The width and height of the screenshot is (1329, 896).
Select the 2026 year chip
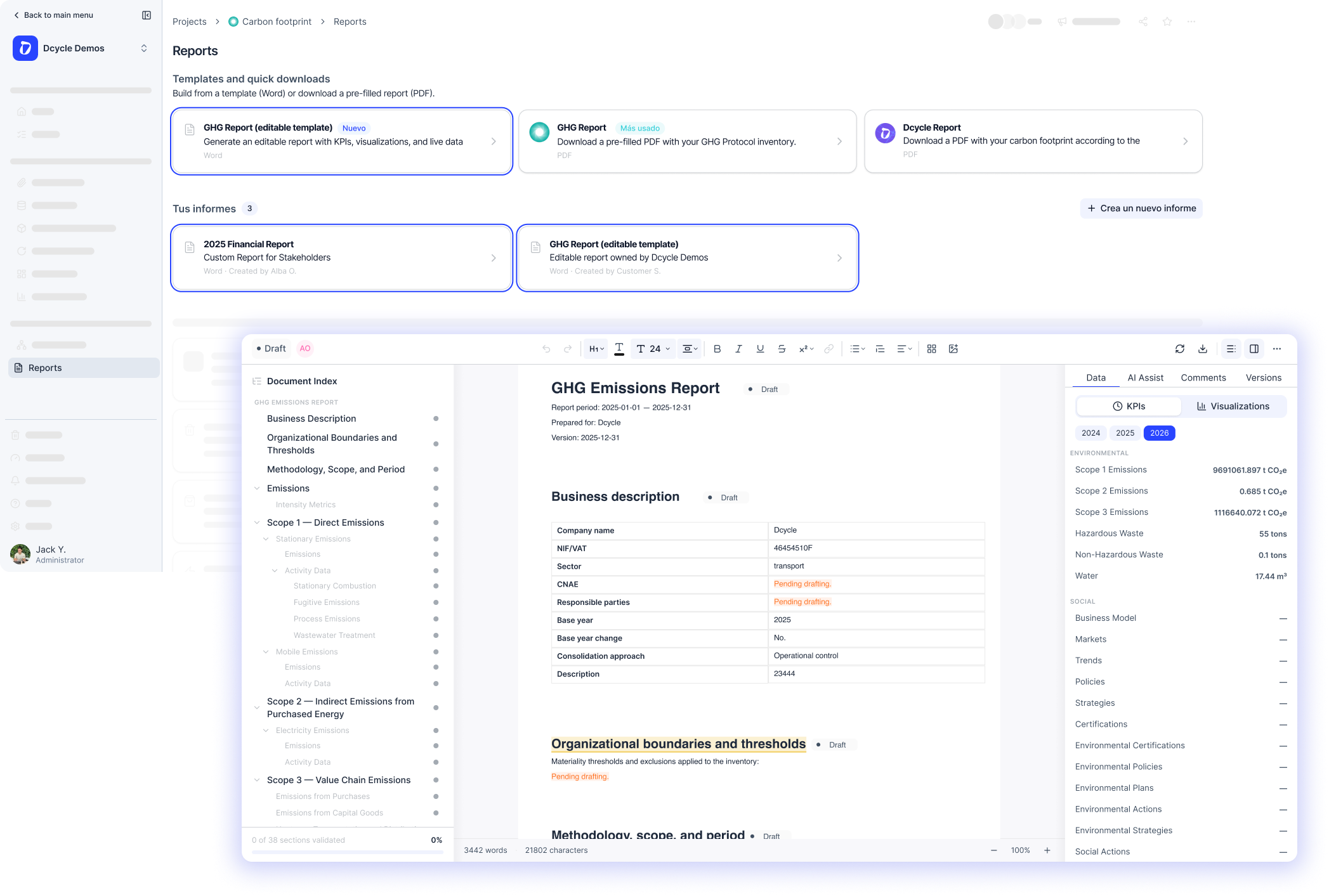(x=1159, y=433)
